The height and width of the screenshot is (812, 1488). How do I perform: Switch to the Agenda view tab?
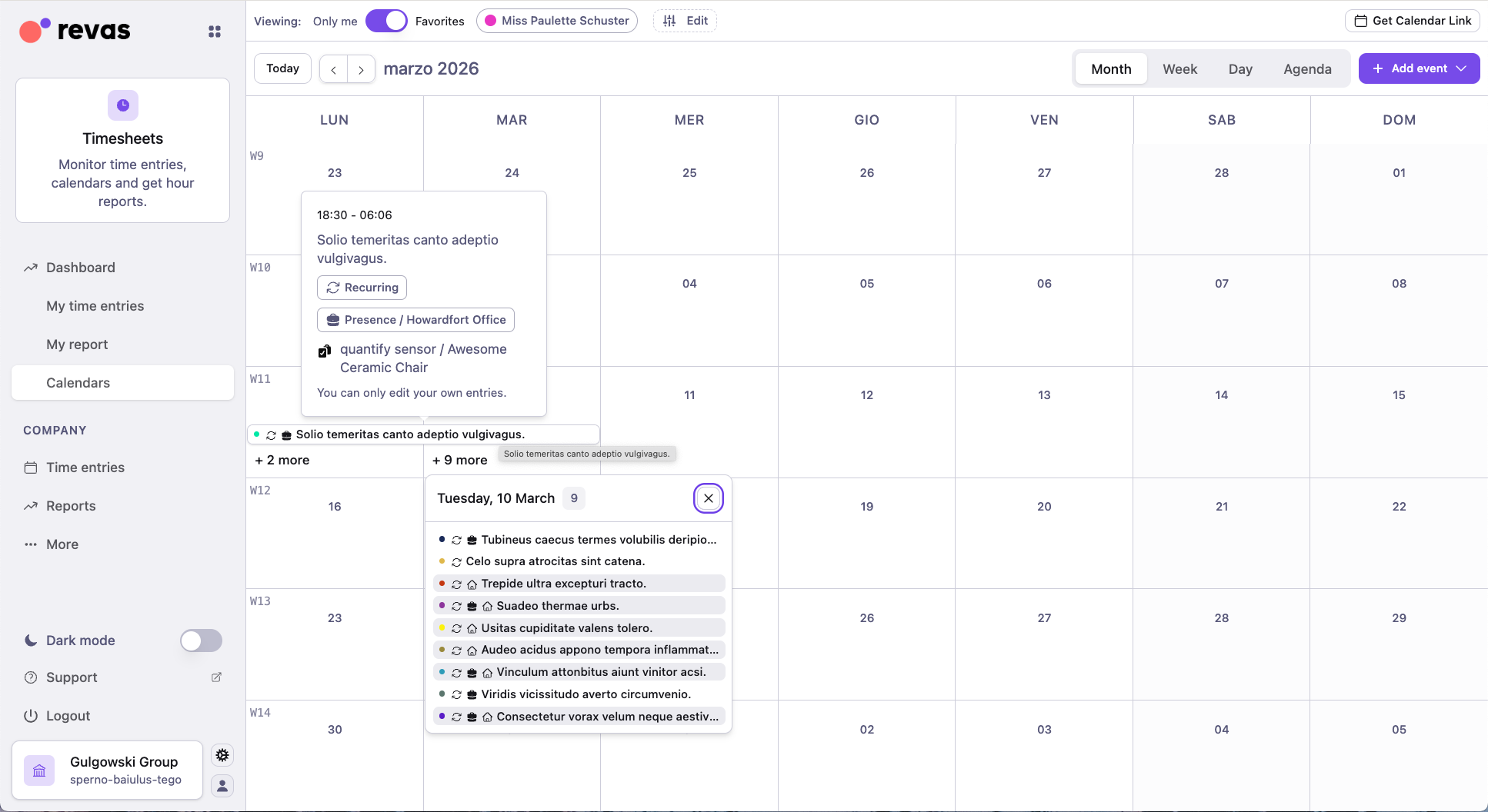1307,69
